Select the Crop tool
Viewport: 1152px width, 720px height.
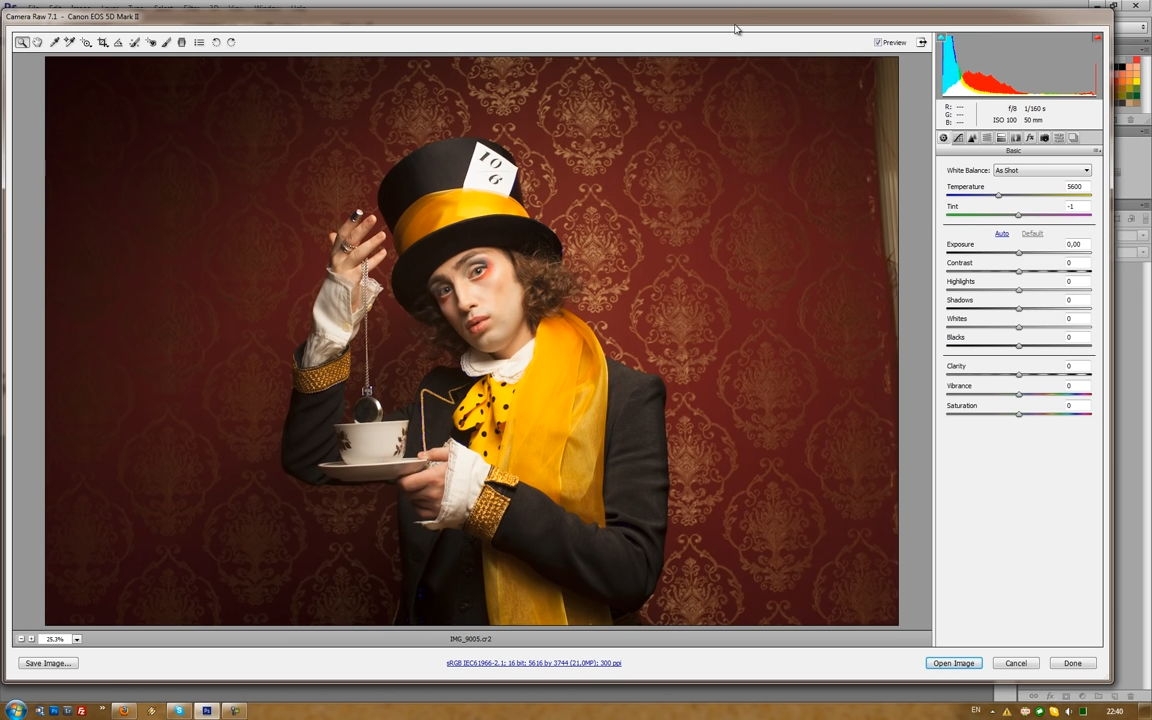pos(103,43)
